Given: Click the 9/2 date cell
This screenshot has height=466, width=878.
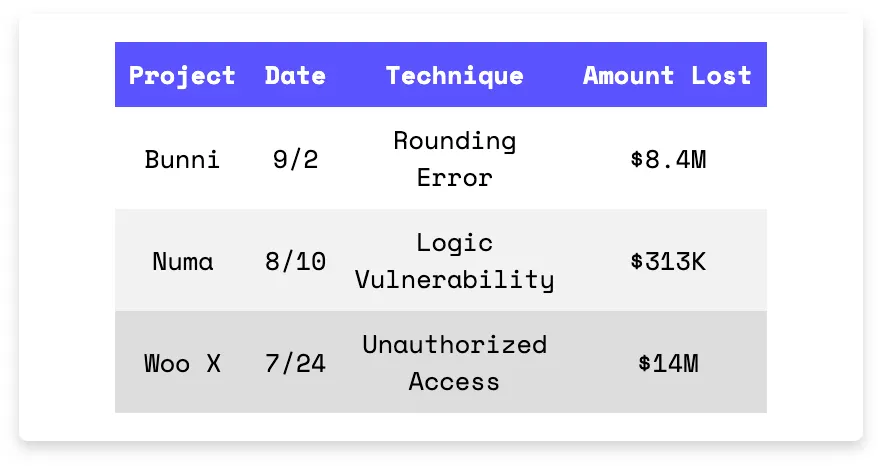Looking at the screenshot, I should [295, 159].
